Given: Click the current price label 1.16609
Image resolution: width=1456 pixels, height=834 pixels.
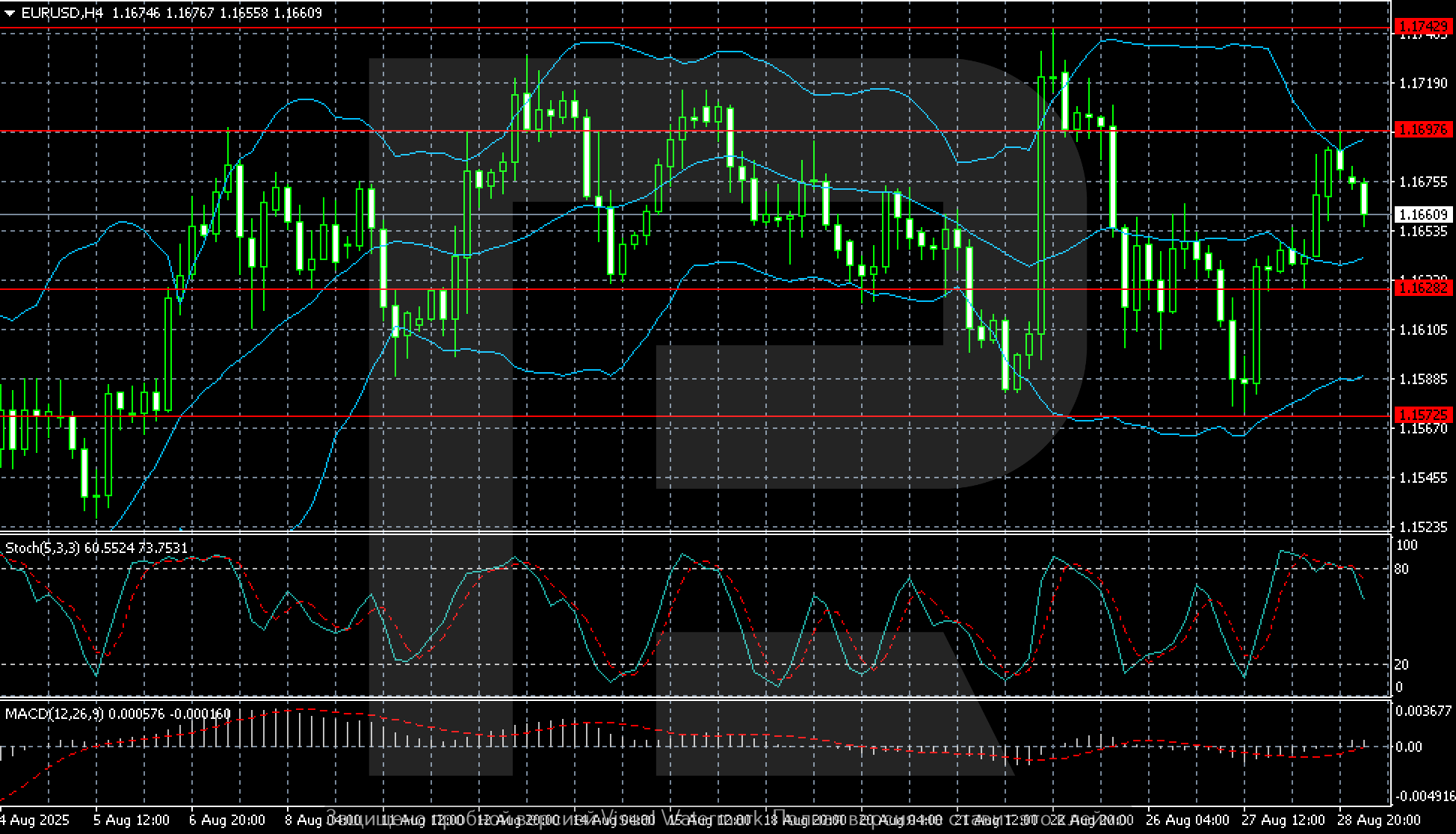Looking at the screenshot, I should click(1423, 215).
